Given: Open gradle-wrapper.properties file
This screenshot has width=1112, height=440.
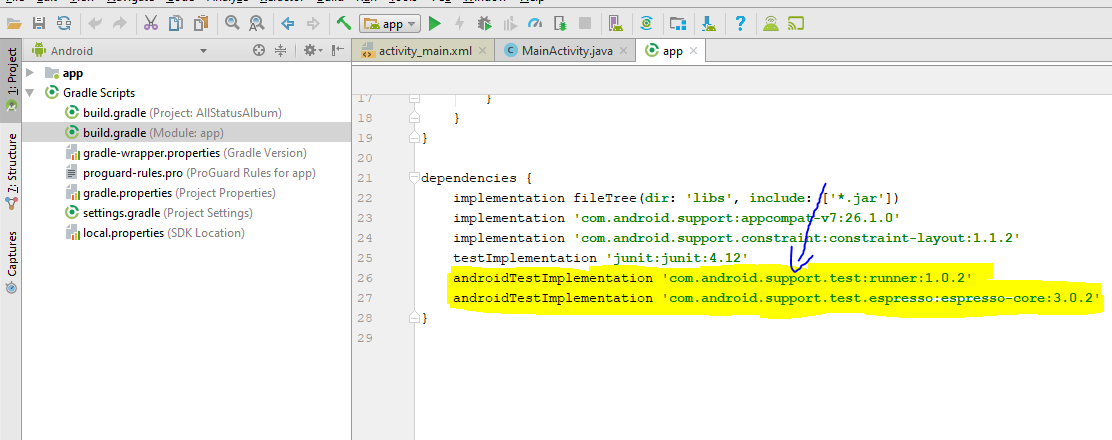Looking at the screenshot, I should 194,153.
